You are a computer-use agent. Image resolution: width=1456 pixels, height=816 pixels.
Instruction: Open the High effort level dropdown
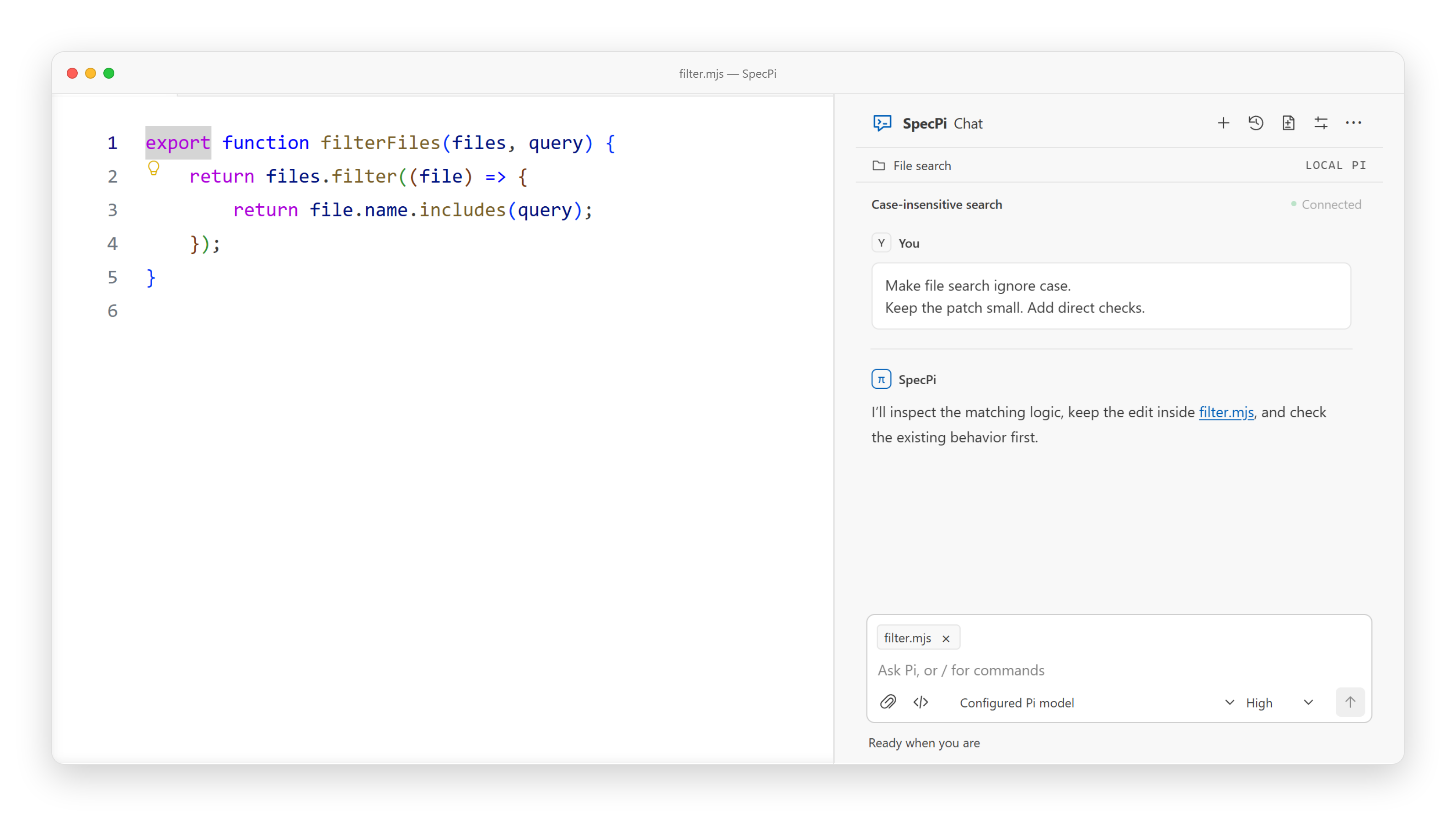1279,703
